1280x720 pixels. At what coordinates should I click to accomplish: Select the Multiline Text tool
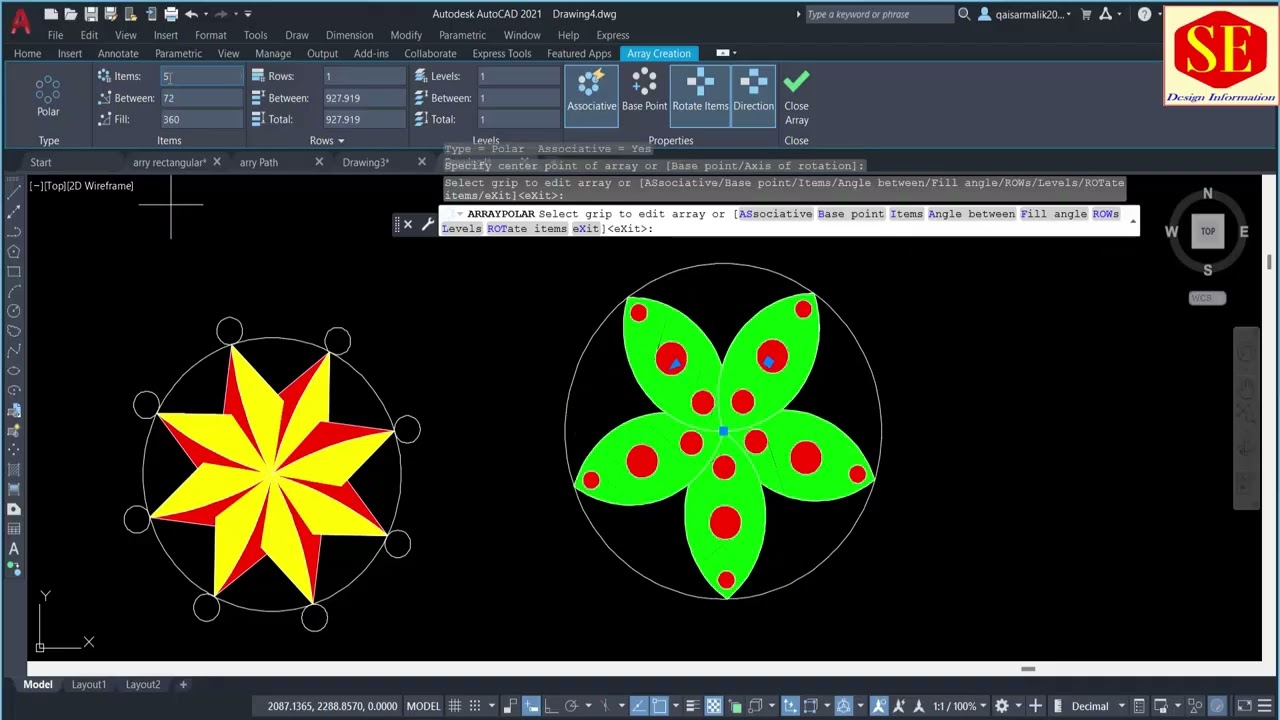pos(14,549)
